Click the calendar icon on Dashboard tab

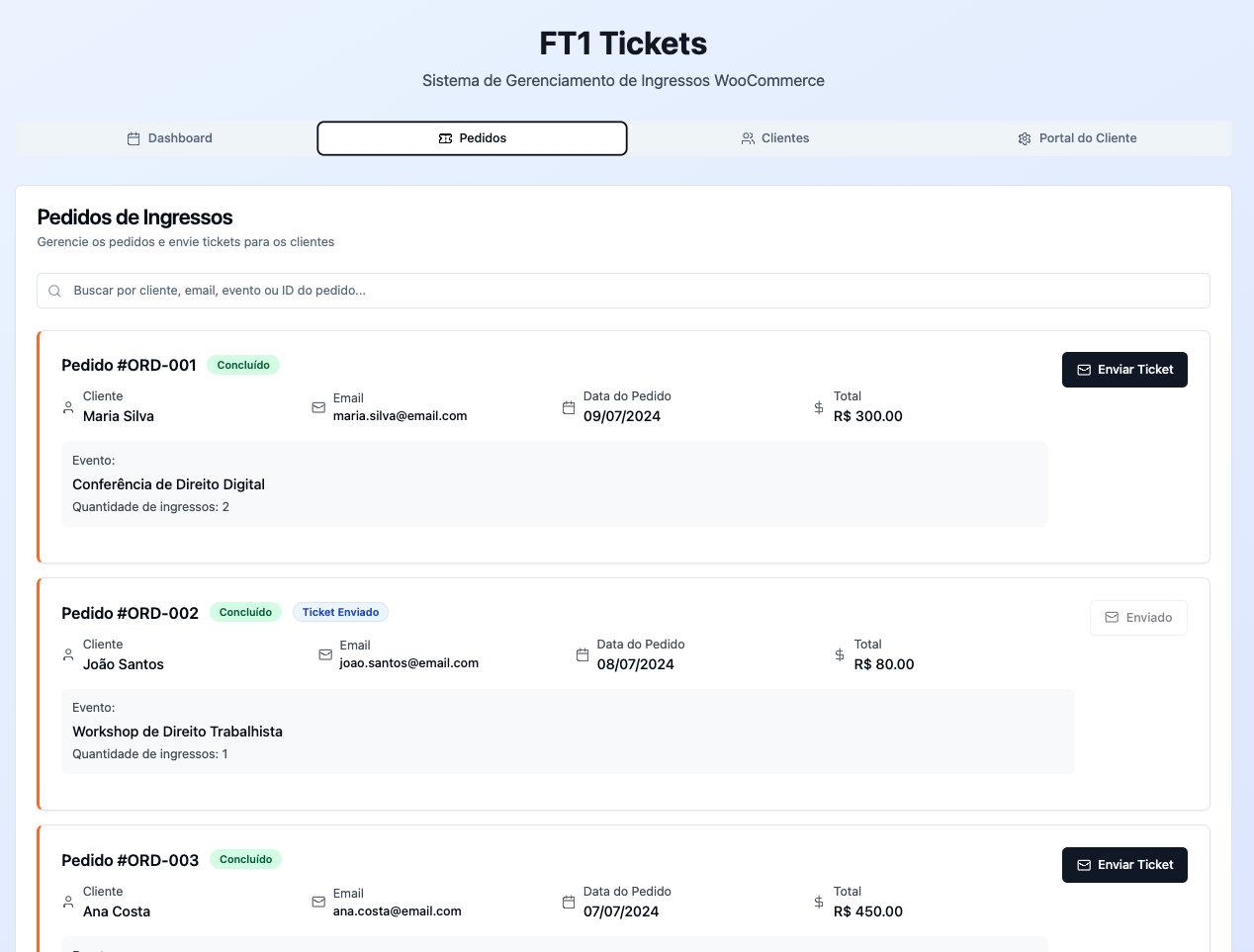[134, 138]
